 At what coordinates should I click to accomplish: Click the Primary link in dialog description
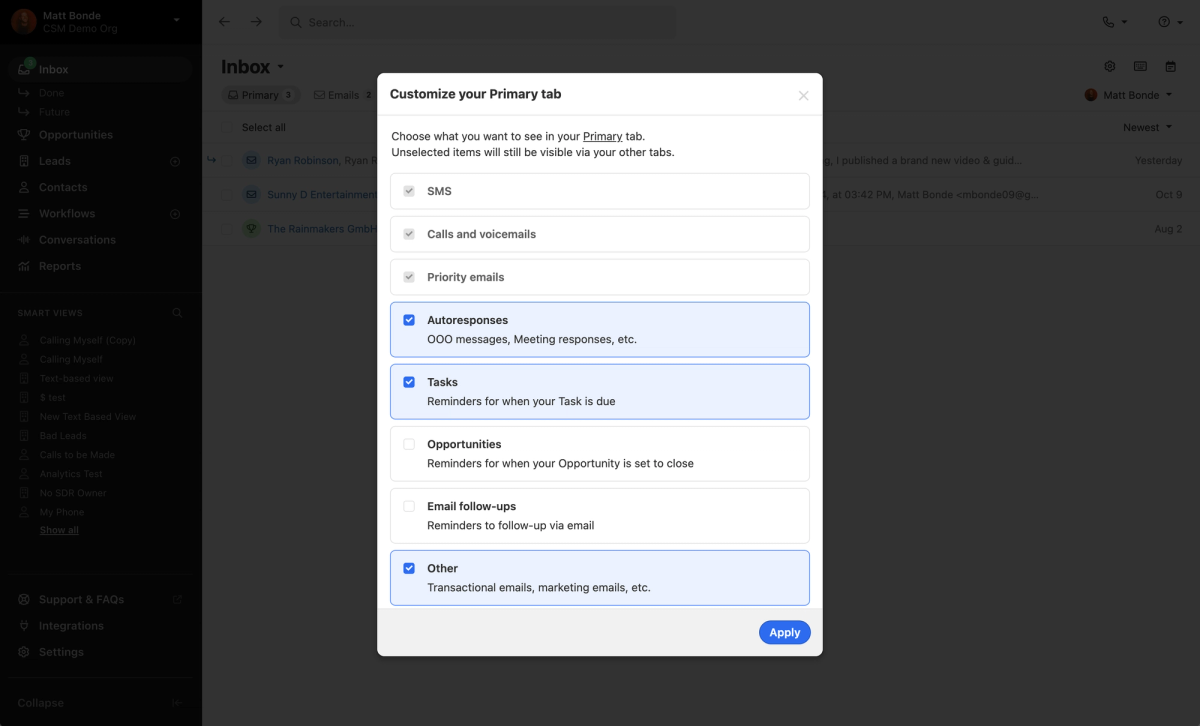click(603, 136)
